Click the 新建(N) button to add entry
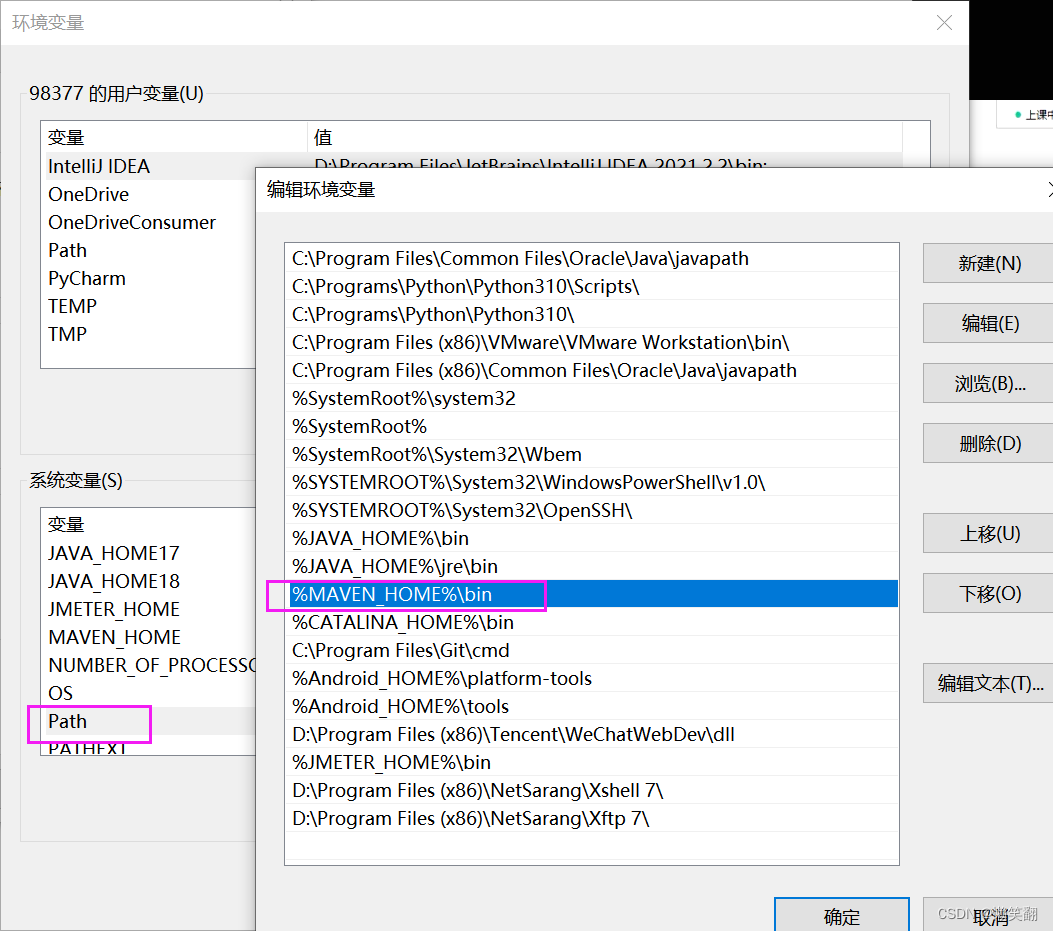 tap(986, 263)
